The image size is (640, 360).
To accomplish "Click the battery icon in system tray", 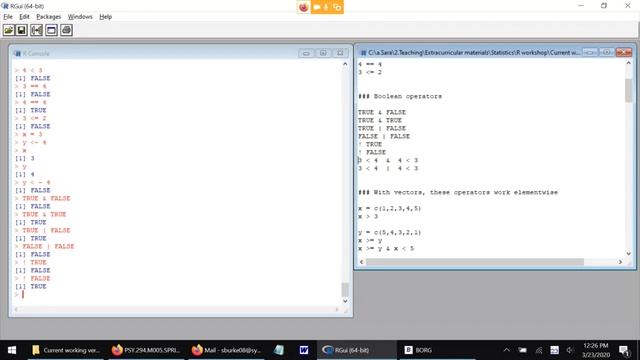I will tap(522, 350).
